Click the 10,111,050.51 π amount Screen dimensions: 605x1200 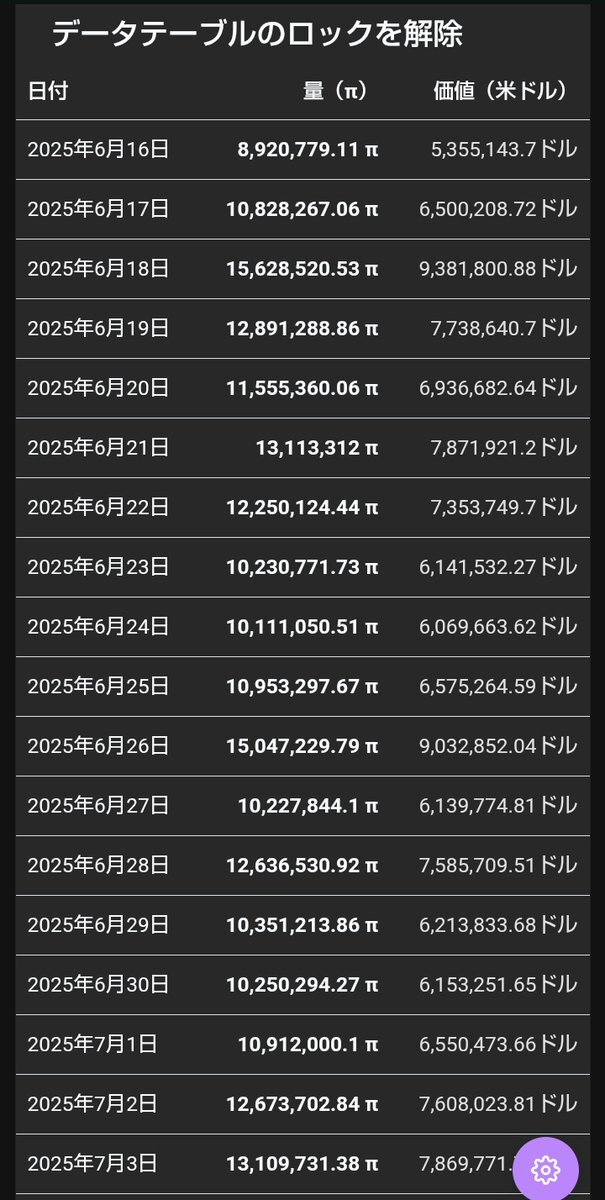click(x=302, y=627)
